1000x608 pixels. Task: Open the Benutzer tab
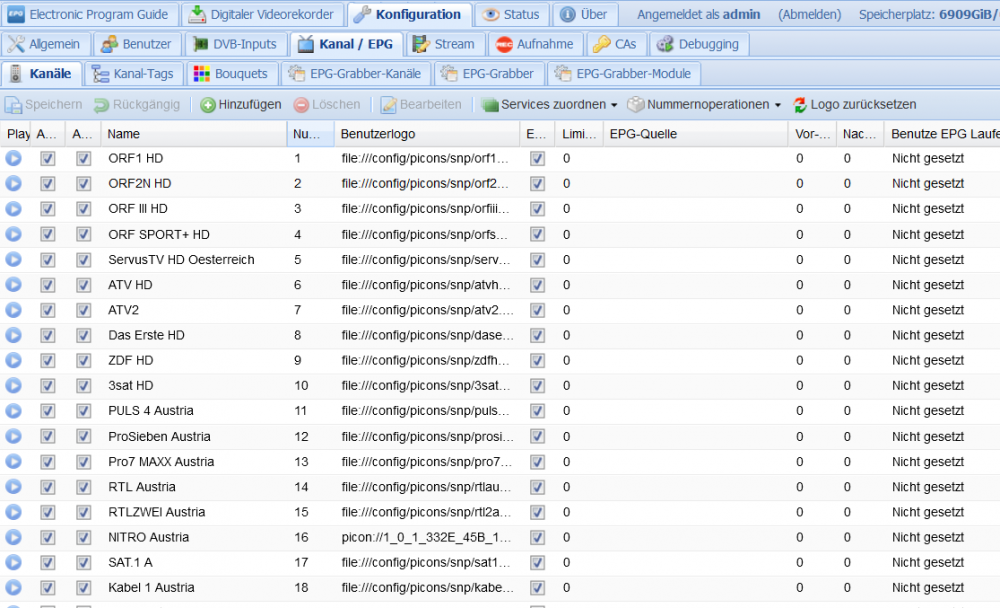136,44
